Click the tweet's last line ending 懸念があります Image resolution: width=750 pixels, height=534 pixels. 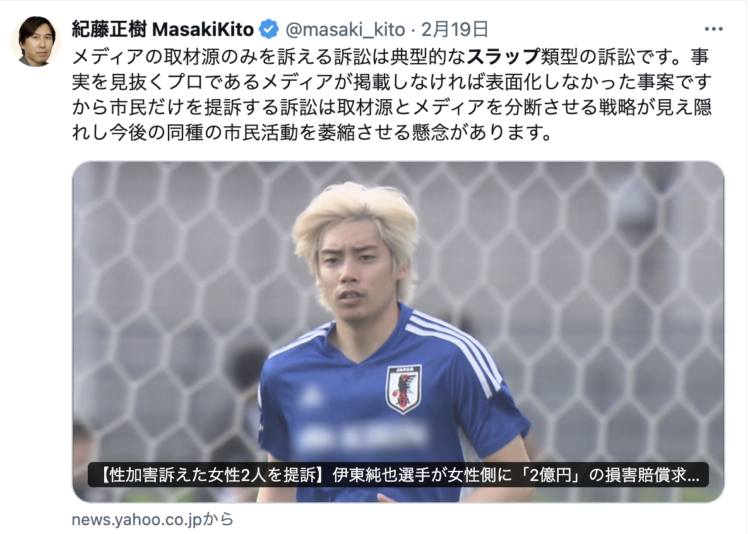coord(312,132)
